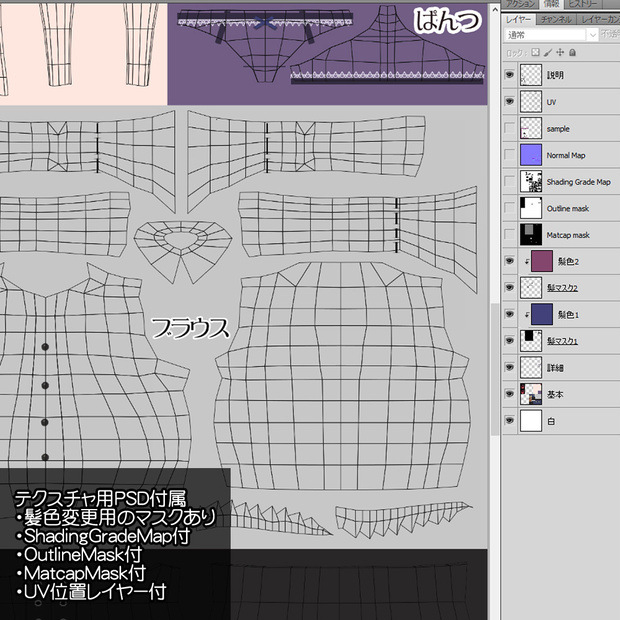The image size is (620, 620).
Task: Select the Normal Map layer thumbnail
Action: click(x=531, y=155)
